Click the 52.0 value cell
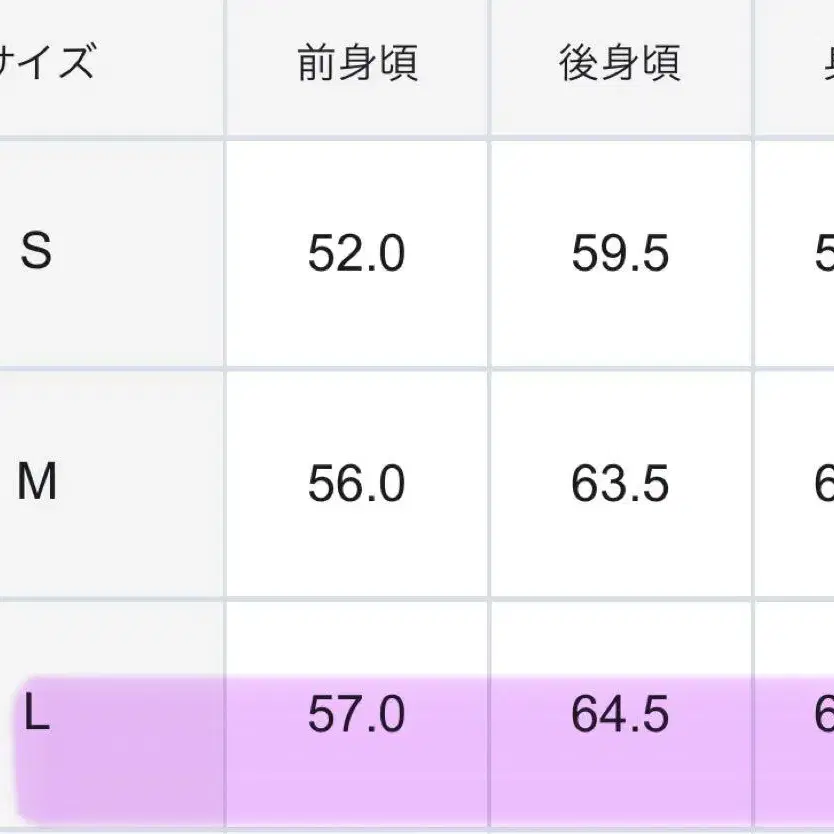This screenshot has width=834, height=834. [x=356, y=254]
